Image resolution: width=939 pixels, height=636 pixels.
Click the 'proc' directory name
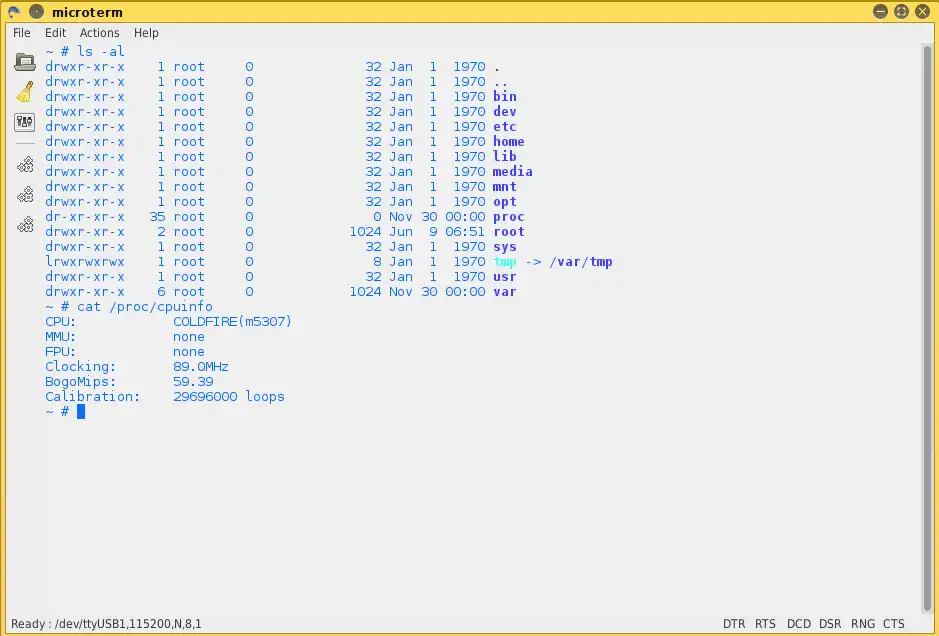pos(508,217)
